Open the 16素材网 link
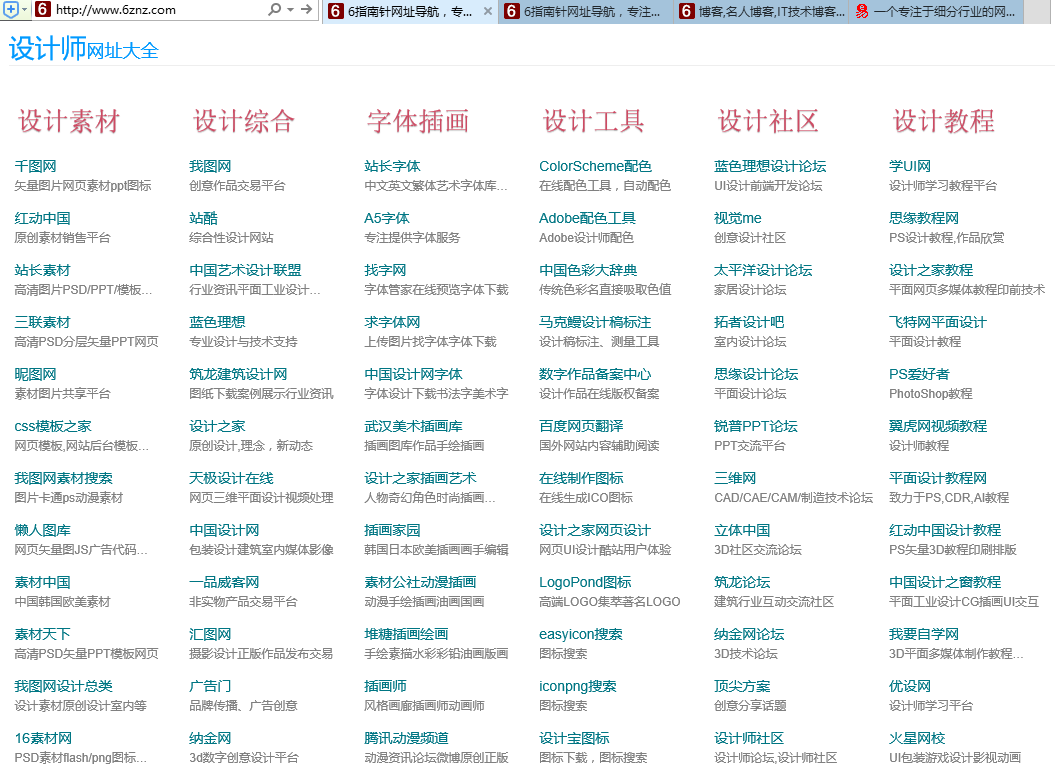The height and width of the screenshot is (770, 1055). click(43, 738)
